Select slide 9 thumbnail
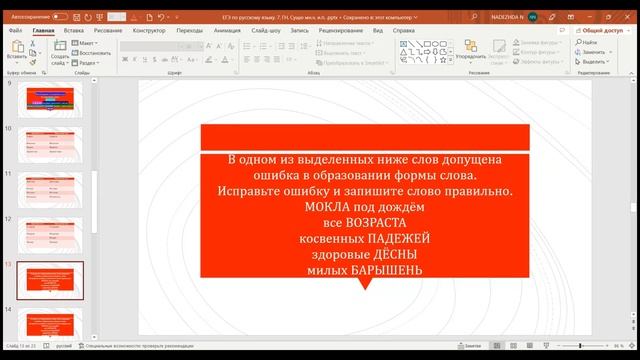This screenshot has width=640, height=360. point(50,100)
